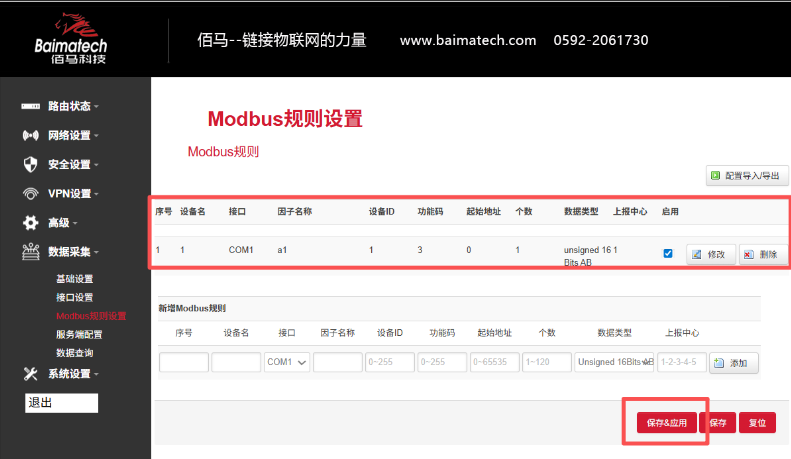Click the 修改 button for rule 1

711,254
